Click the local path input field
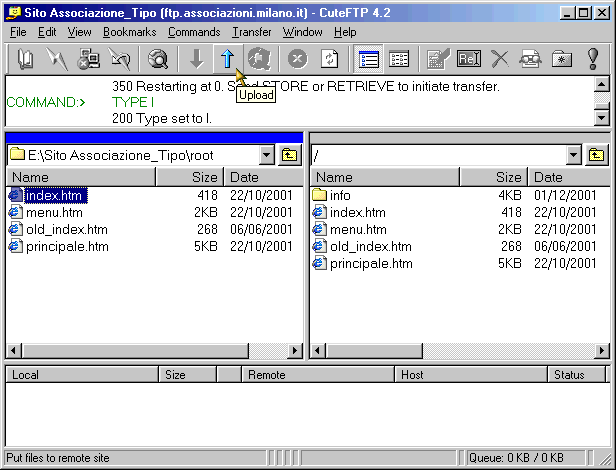Image resolution: width=616 pixels, height=470 pixels. pos(134,155)
